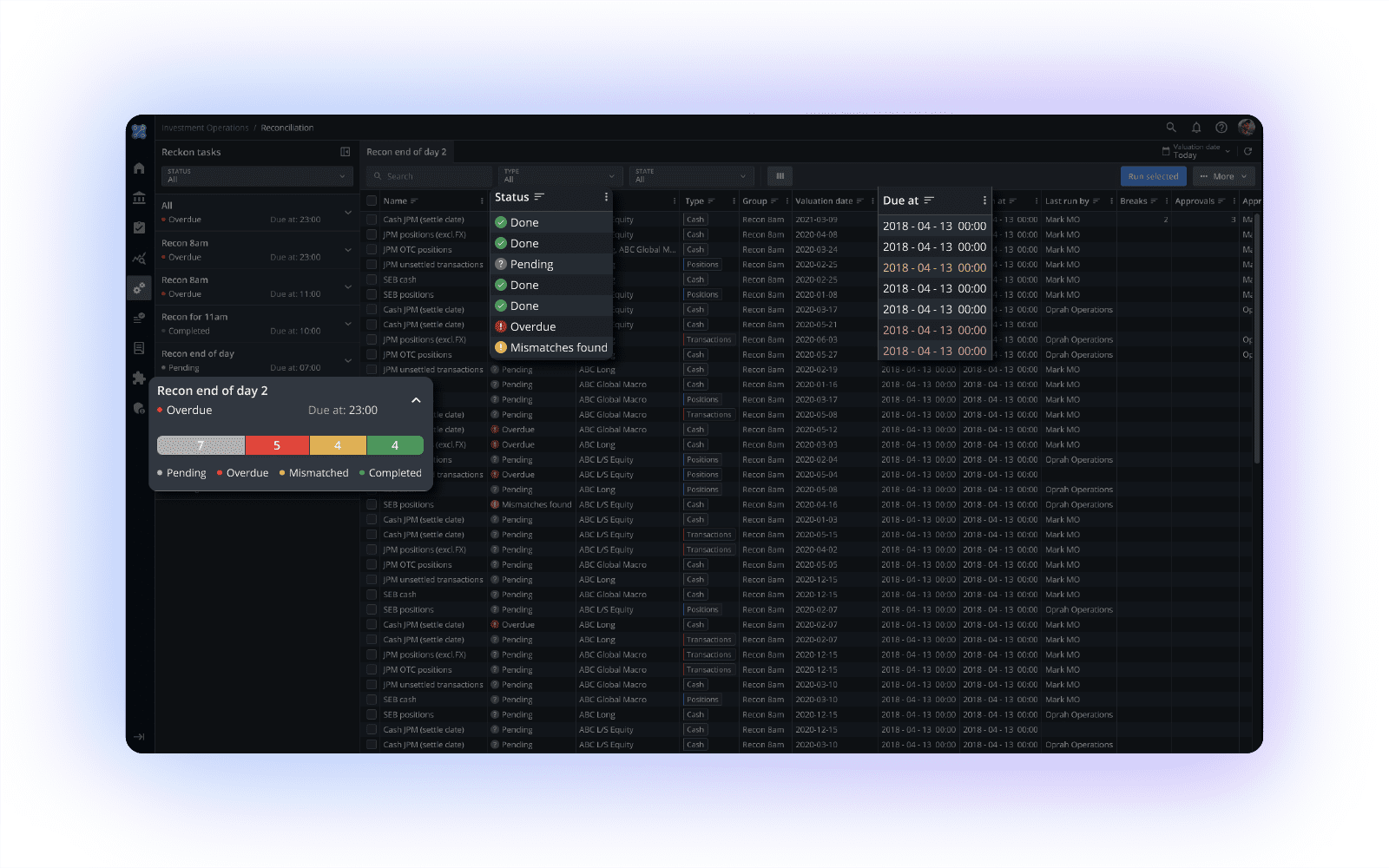The width and height of the screenshot is (1389, 868).
Task: Select the Home icon in the sidebar
Action: coord(139,168)
